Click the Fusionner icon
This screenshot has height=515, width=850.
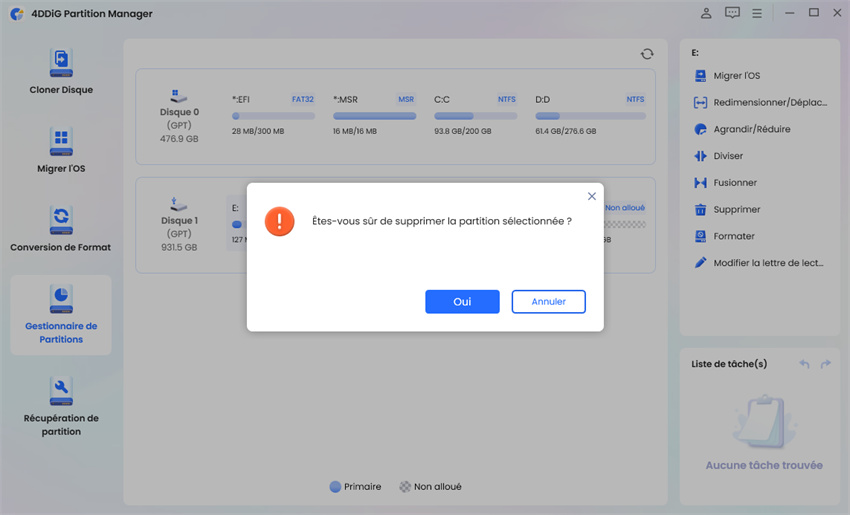point(700,183)
